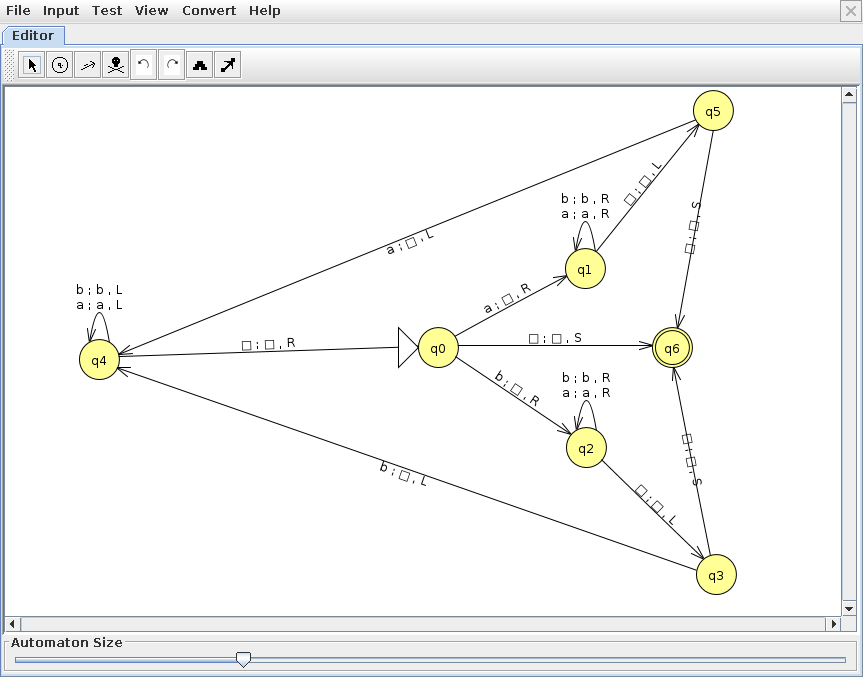Screen dimensions: 863x677
Task: Click the horizontal scrollbar left arrow
Action: (x=13, y=624)
